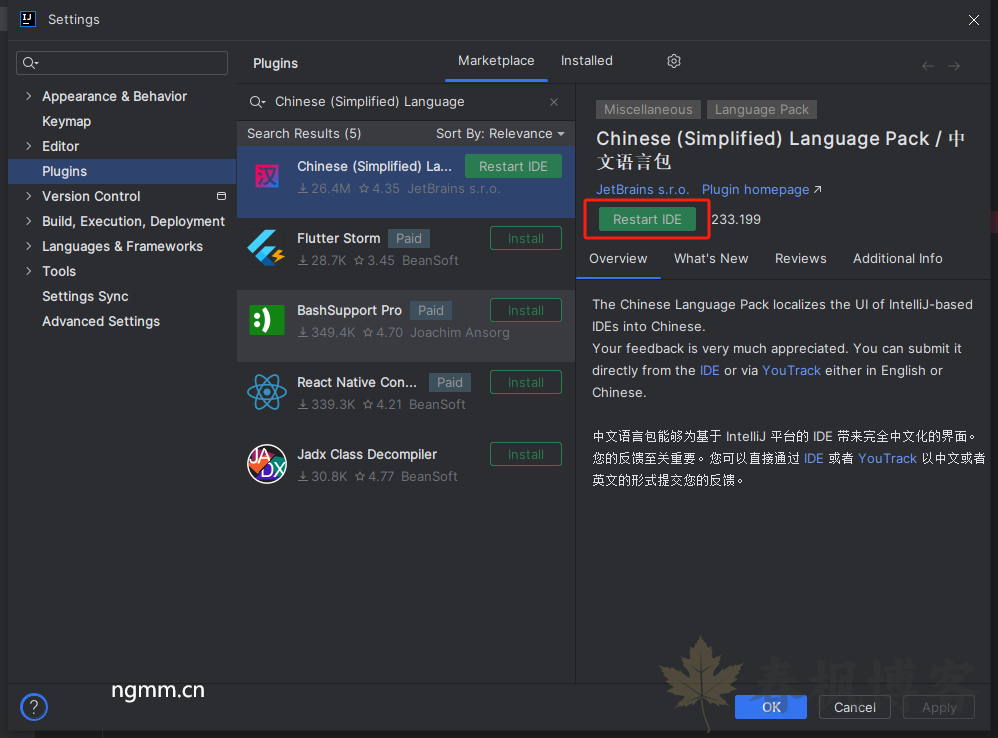The width and height of the screenshot is (998, 738).
Task: Install the React Native Console plugin
Action: [526, 382]
